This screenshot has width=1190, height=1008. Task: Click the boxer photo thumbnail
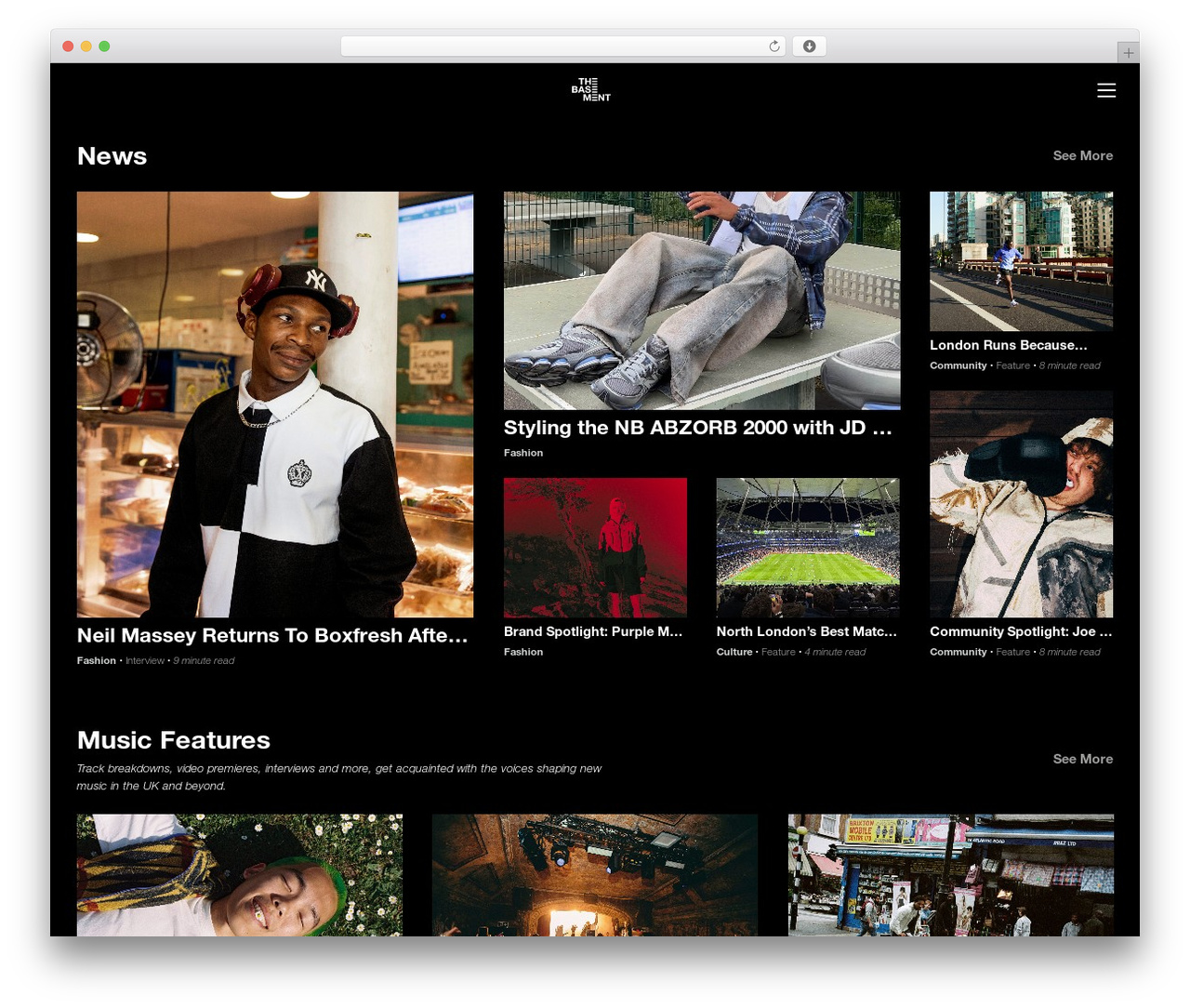click(x=1021, y=504)
